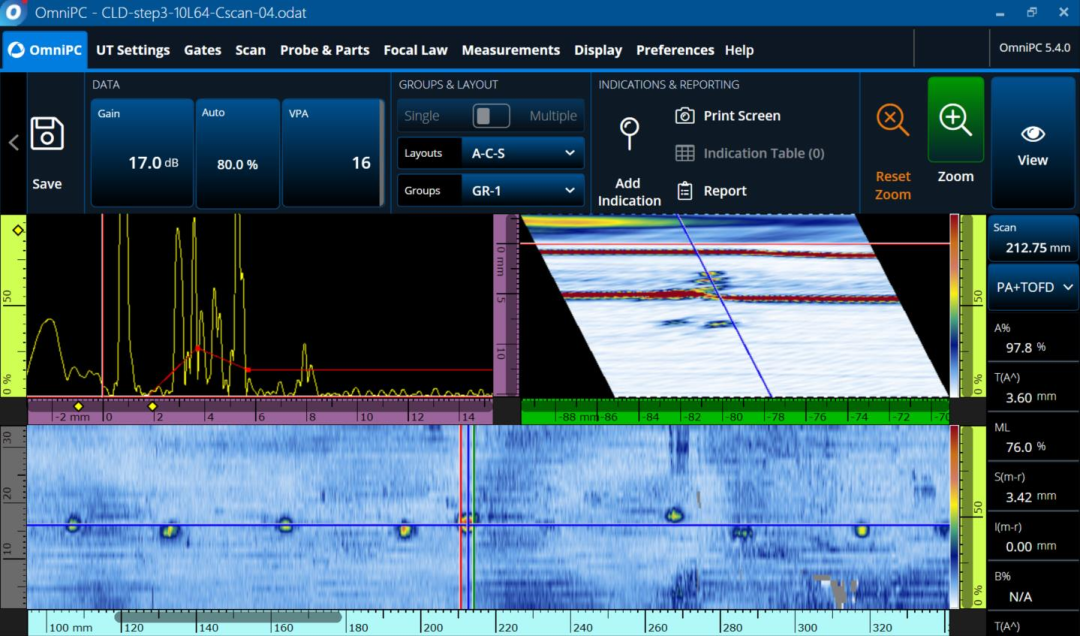The height and width of the screenshot is (636, 1080).
Task: Click the green measurement cursor in C-scan
Action: [474, 517]
